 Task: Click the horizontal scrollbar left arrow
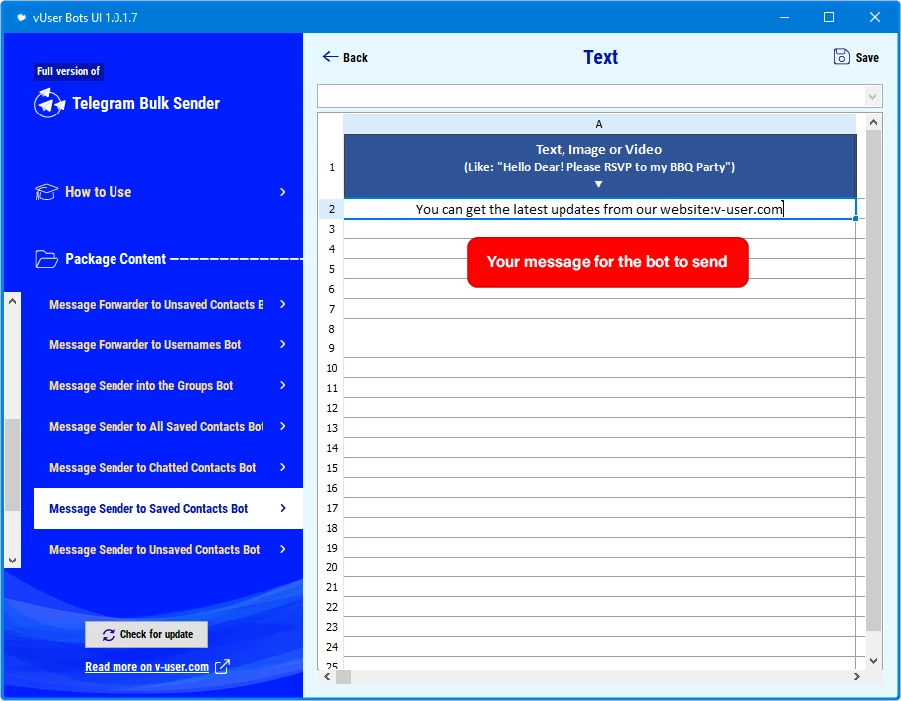[327, 676]
